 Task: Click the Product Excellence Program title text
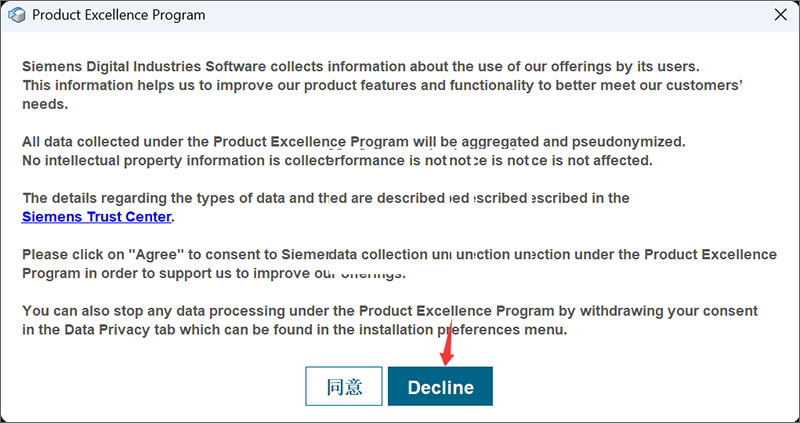pyautogui.click(x=119, y=16)
